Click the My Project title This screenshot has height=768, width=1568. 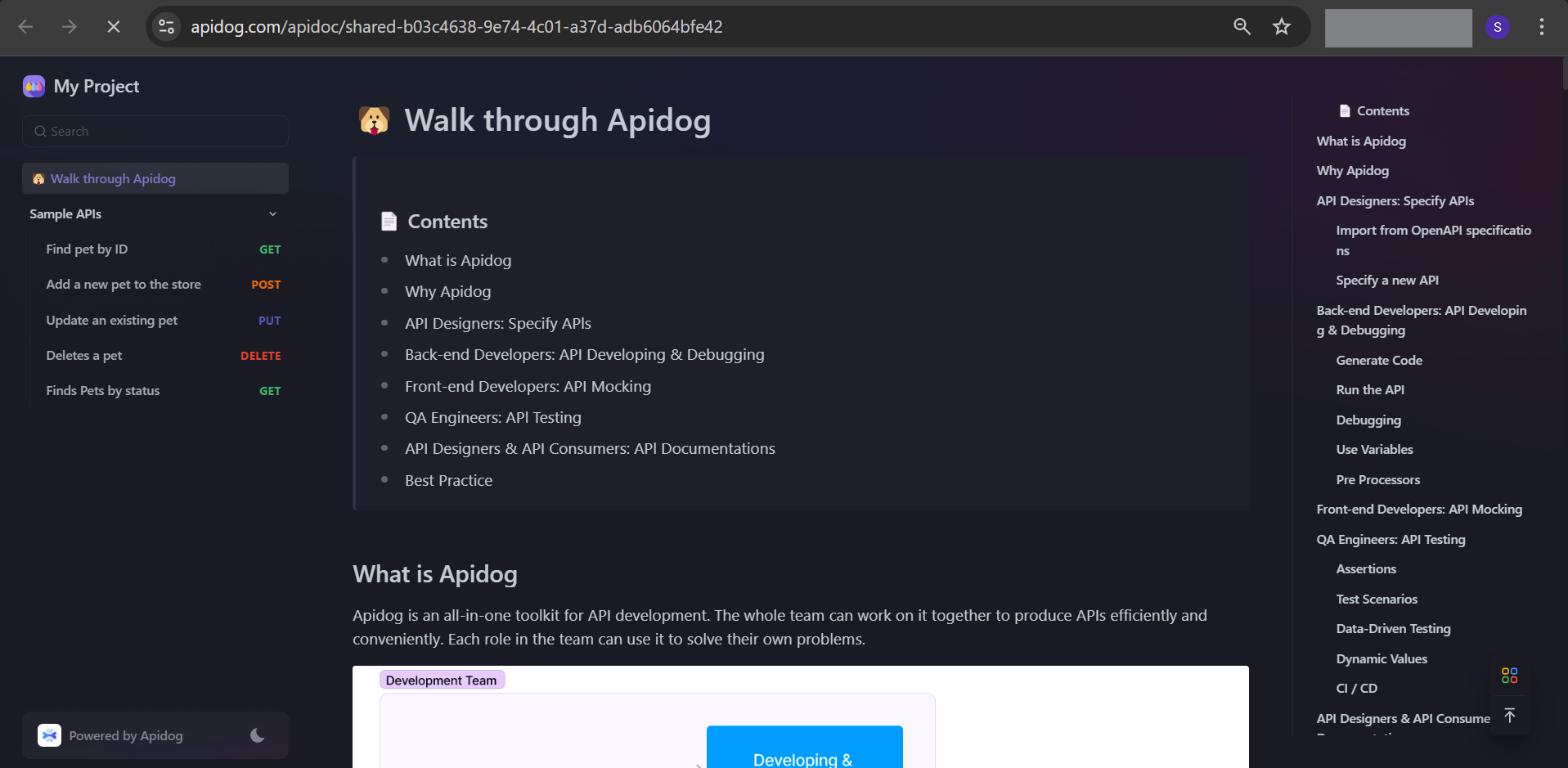pyautogui.click(x=97, y=86)
